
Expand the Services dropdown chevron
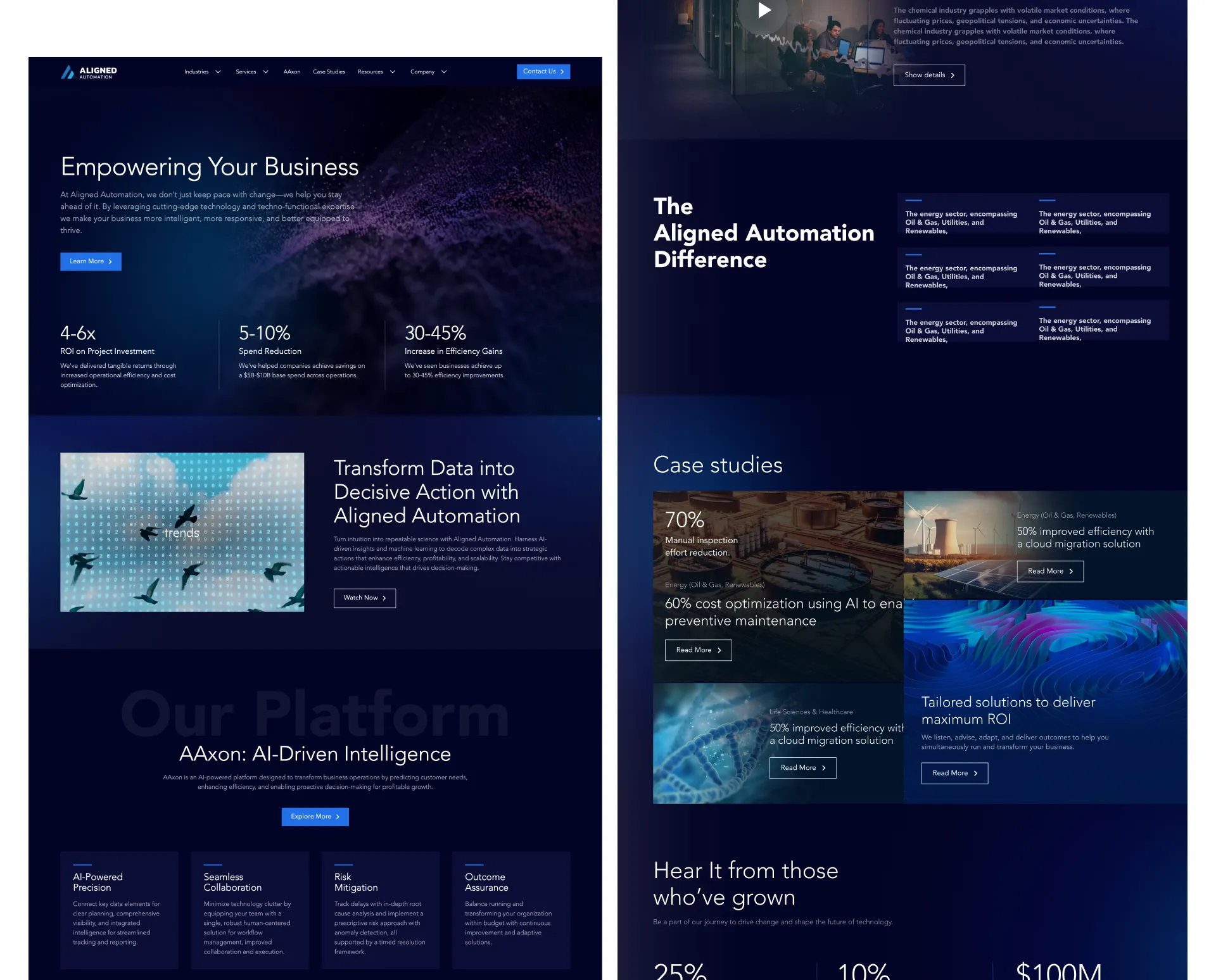tap(265, 72)
